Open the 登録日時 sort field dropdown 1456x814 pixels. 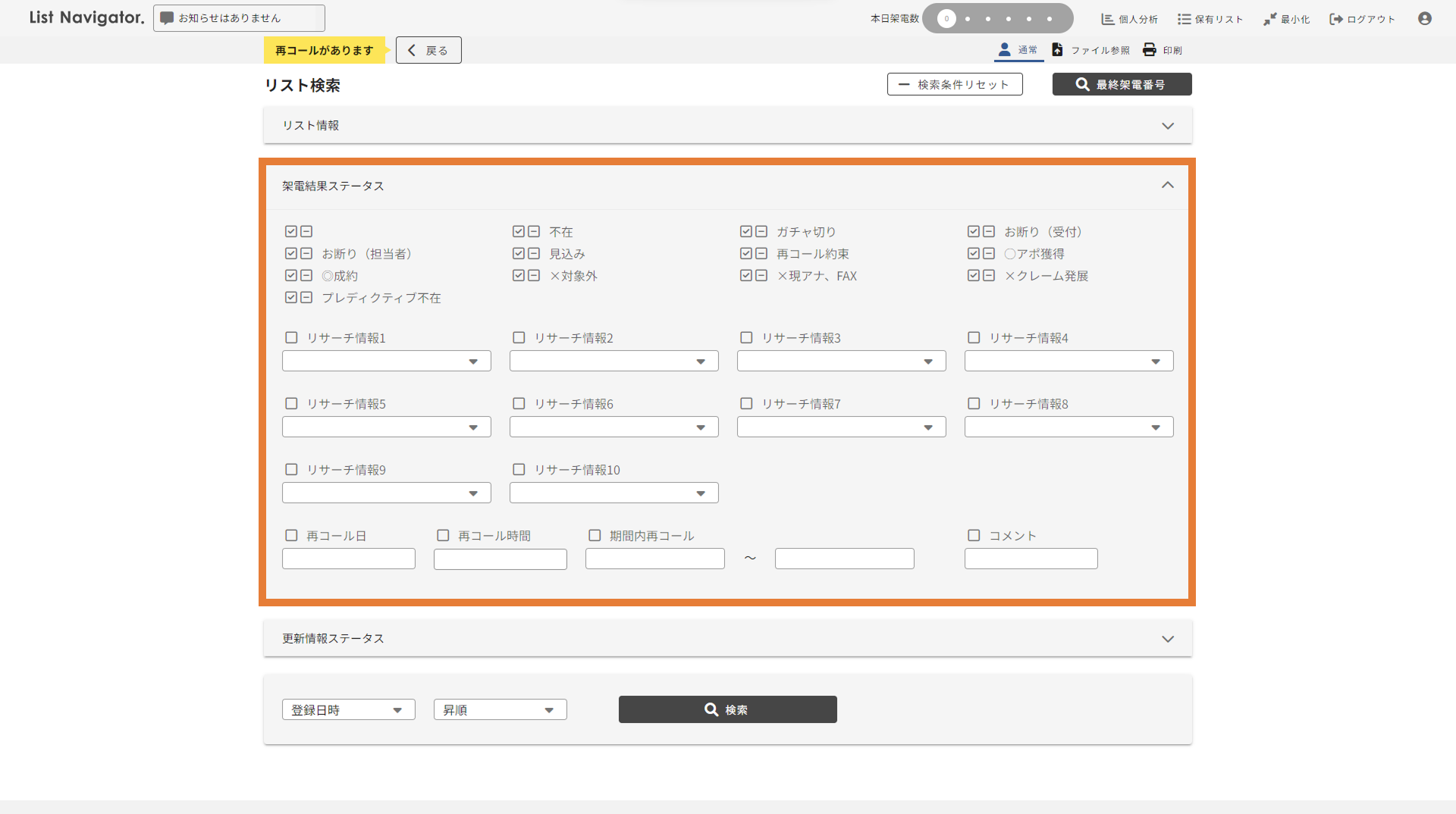[x=348, y=710]
